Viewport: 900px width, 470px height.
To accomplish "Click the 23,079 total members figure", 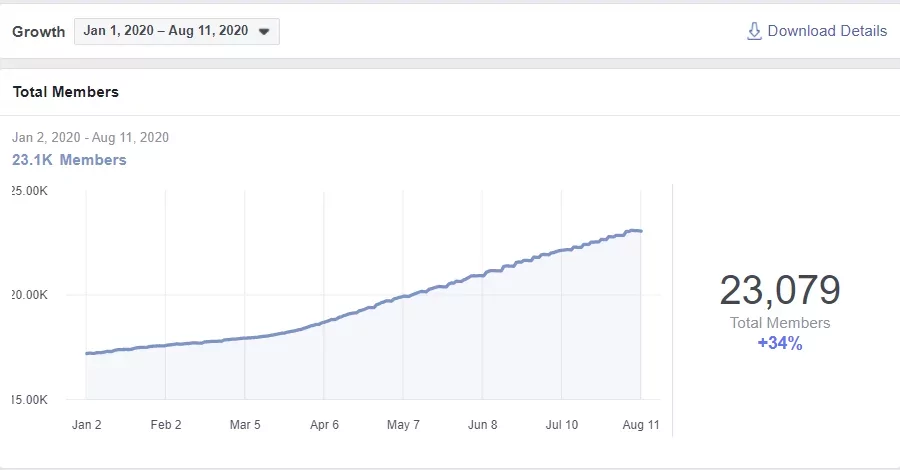I will tap(780, 290).
